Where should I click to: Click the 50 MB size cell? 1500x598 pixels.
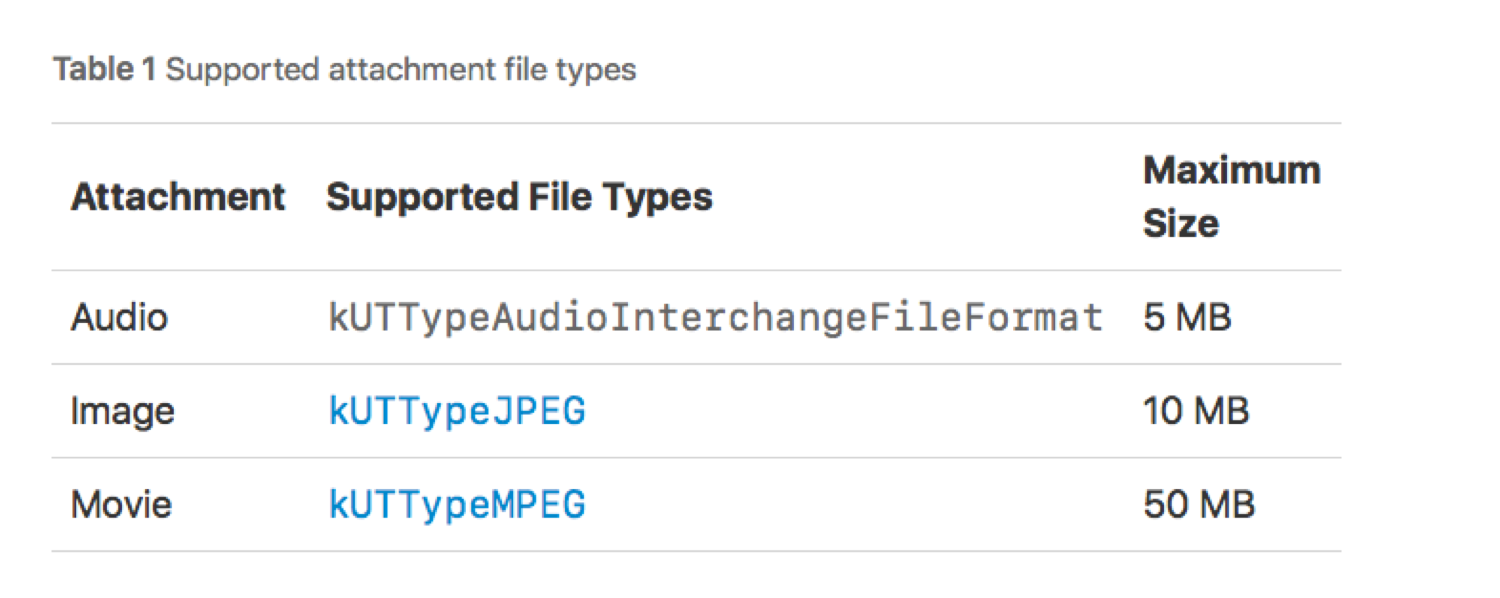[1199, 505]
